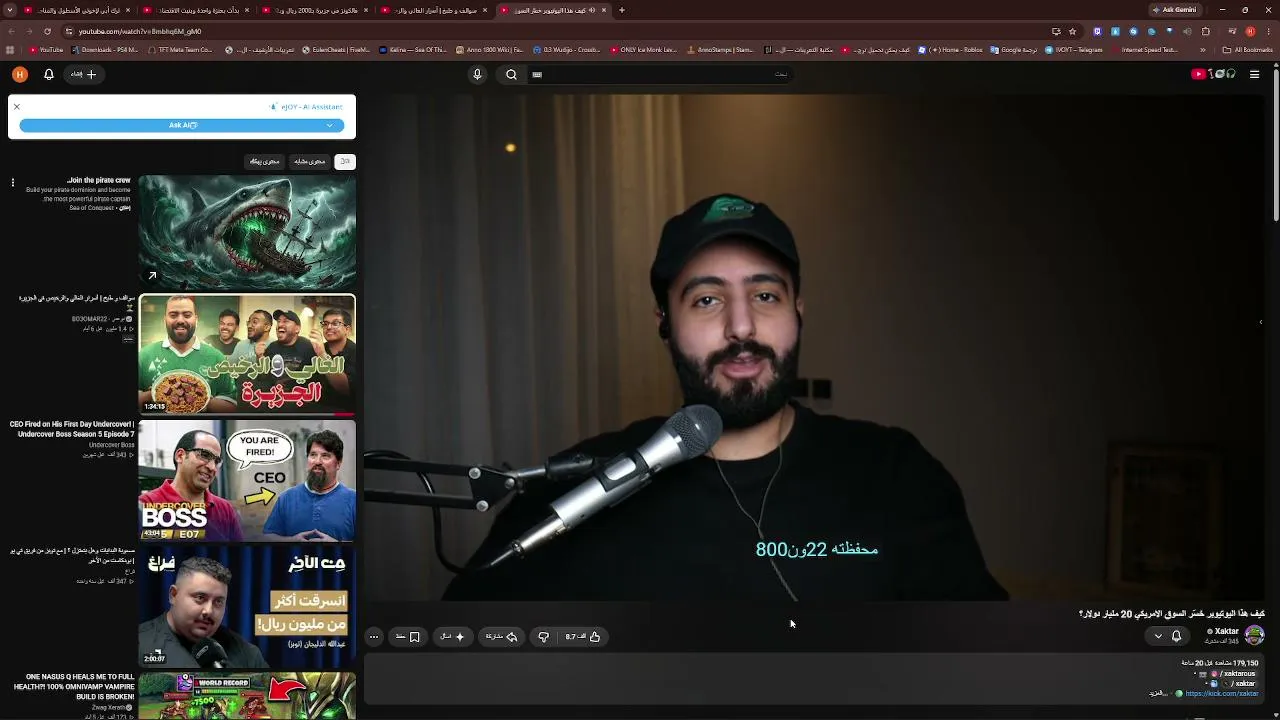Toggle the channel notification bell for Xaktar
The image size is (1280, 720).
tap(1176, 636)
